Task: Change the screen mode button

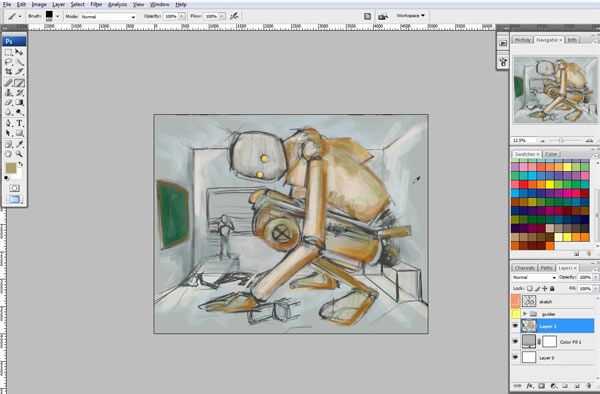Action: pyautogui.click(x=14, y=199)
